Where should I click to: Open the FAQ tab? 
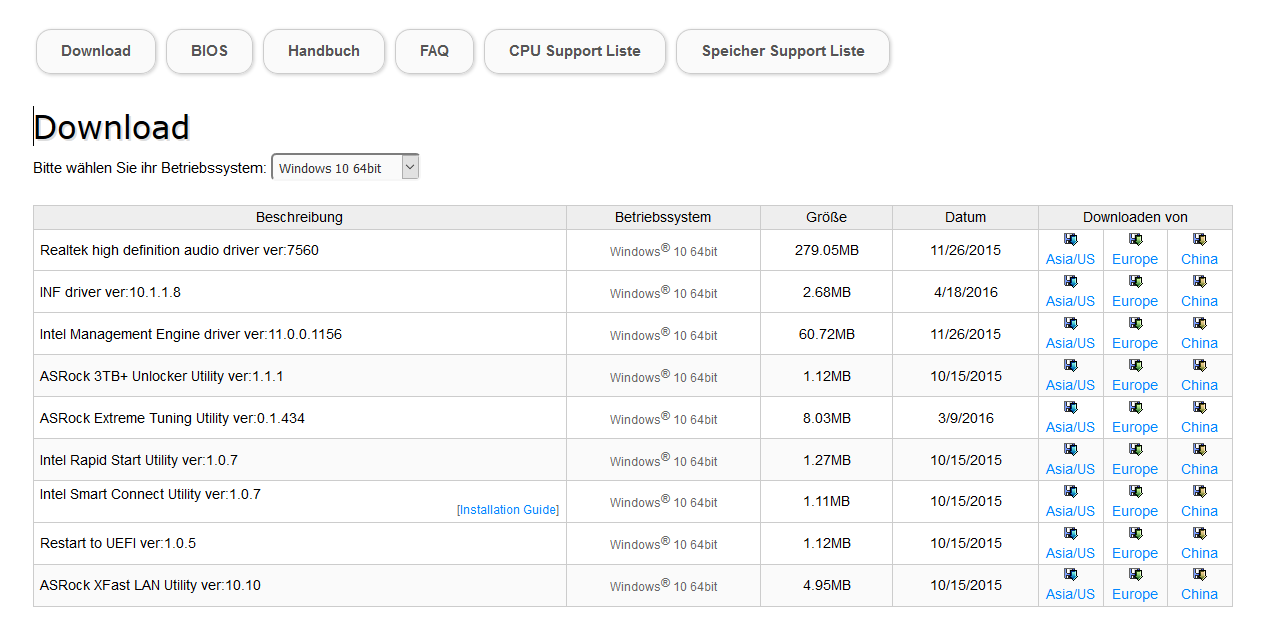click(434, 51)
